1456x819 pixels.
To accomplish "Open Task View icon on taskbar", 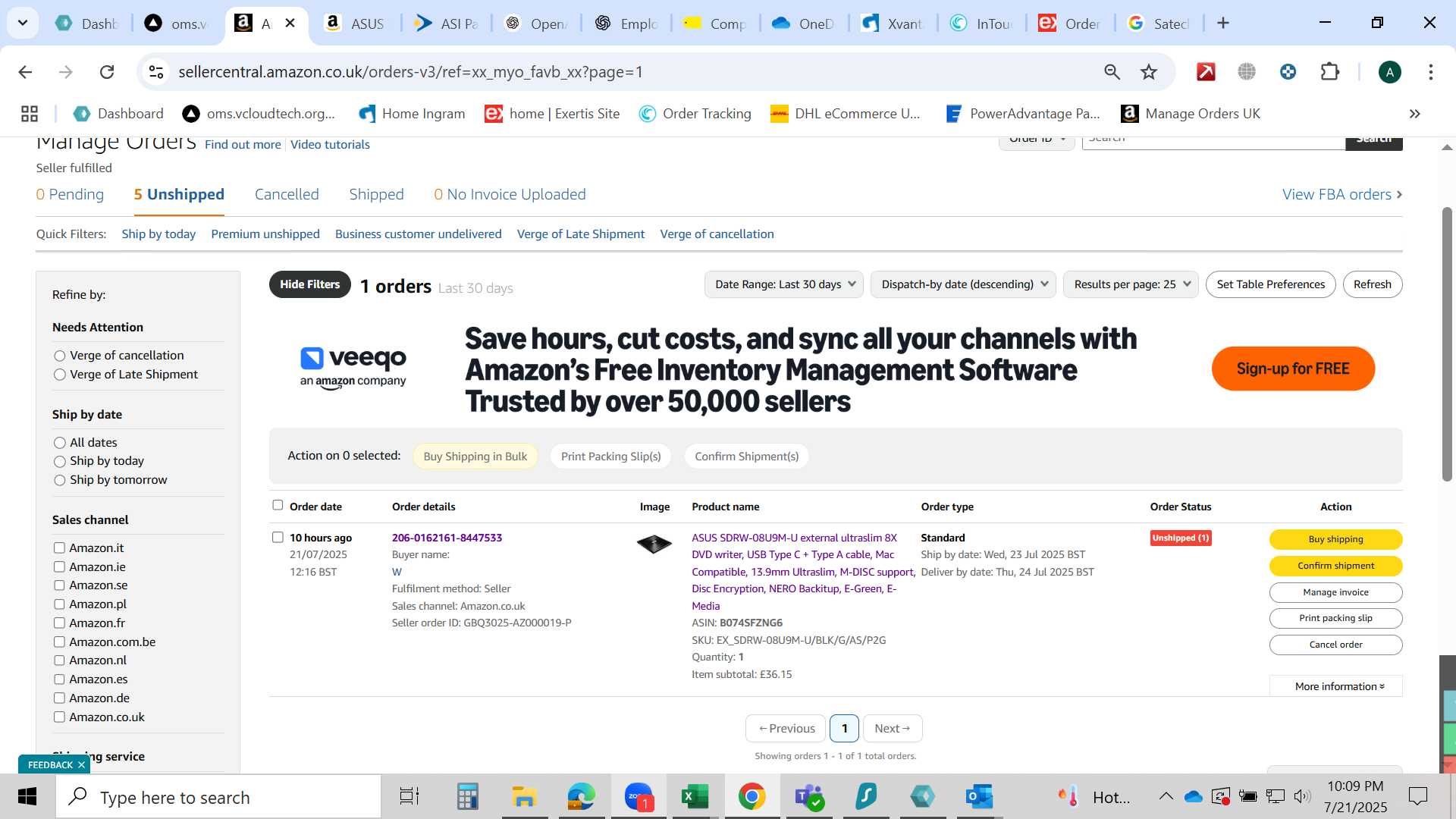I will pos(409,797).
